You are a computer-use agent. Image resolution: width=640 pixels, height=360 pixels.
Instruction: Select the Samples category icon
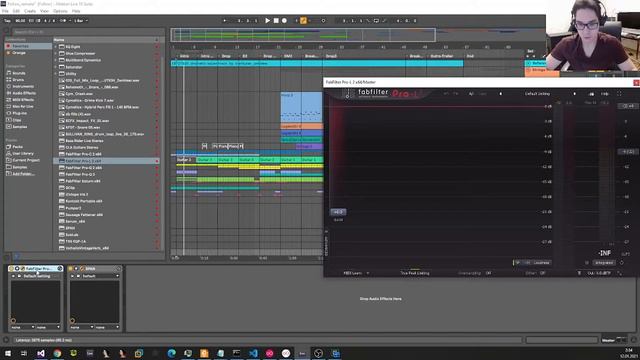click(x=9, y=127)
